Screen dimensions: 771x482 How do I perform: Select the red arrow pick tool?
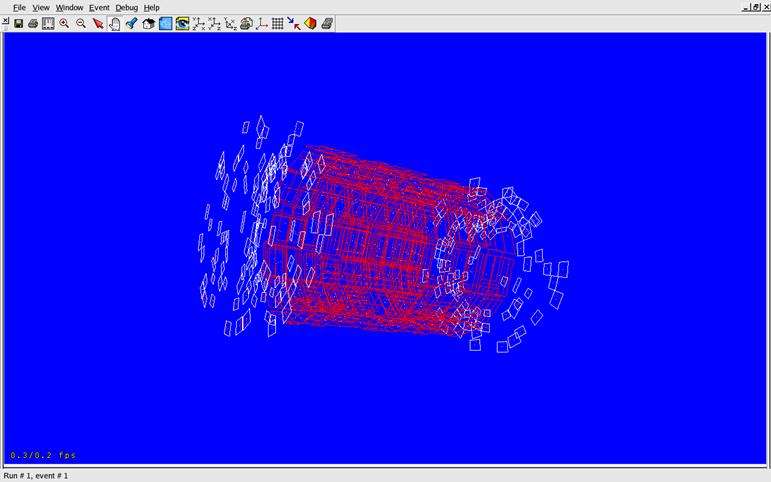98,23
